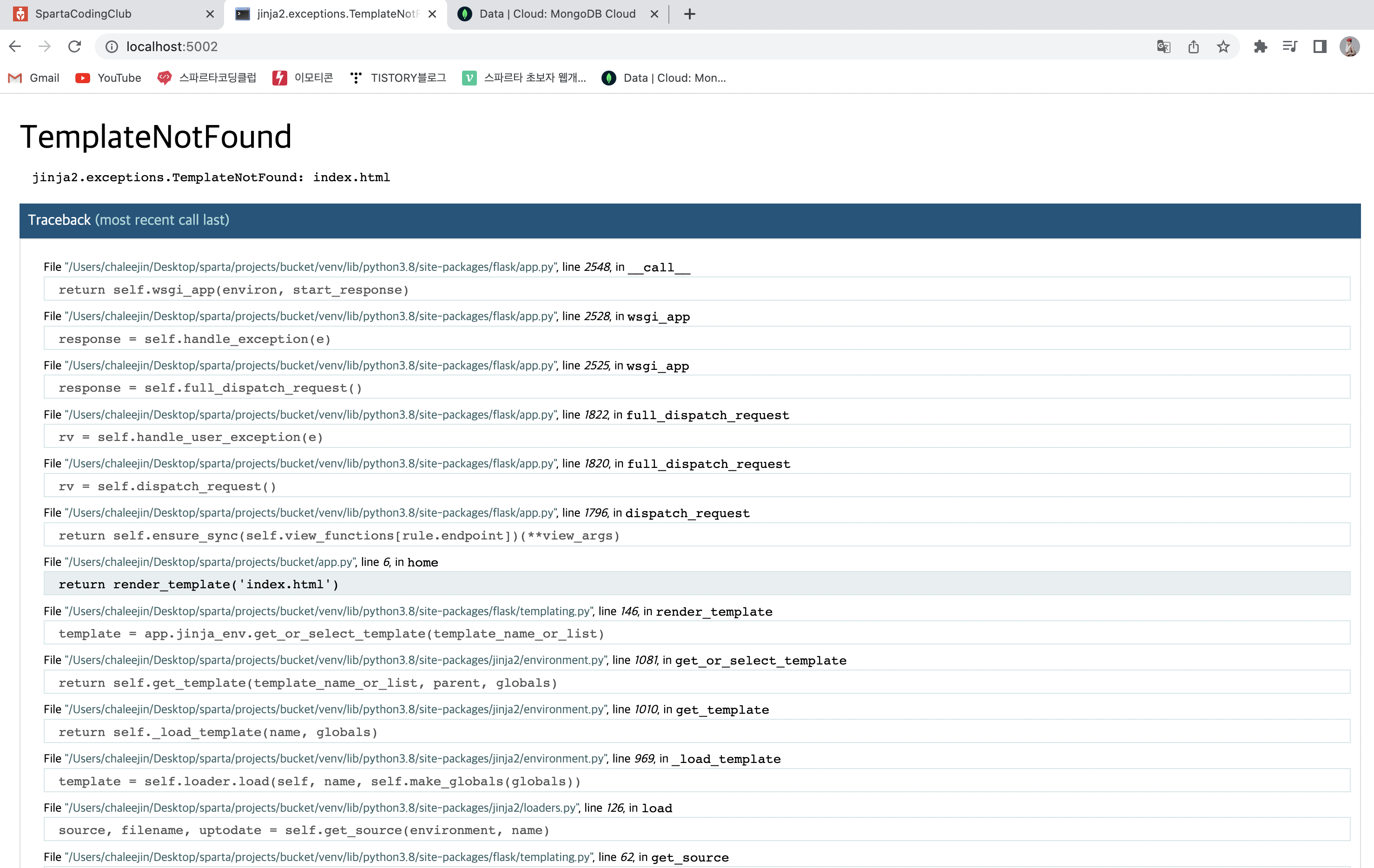Open a new browser tab
1374x868 pixels.
click(x=690, y=13)
